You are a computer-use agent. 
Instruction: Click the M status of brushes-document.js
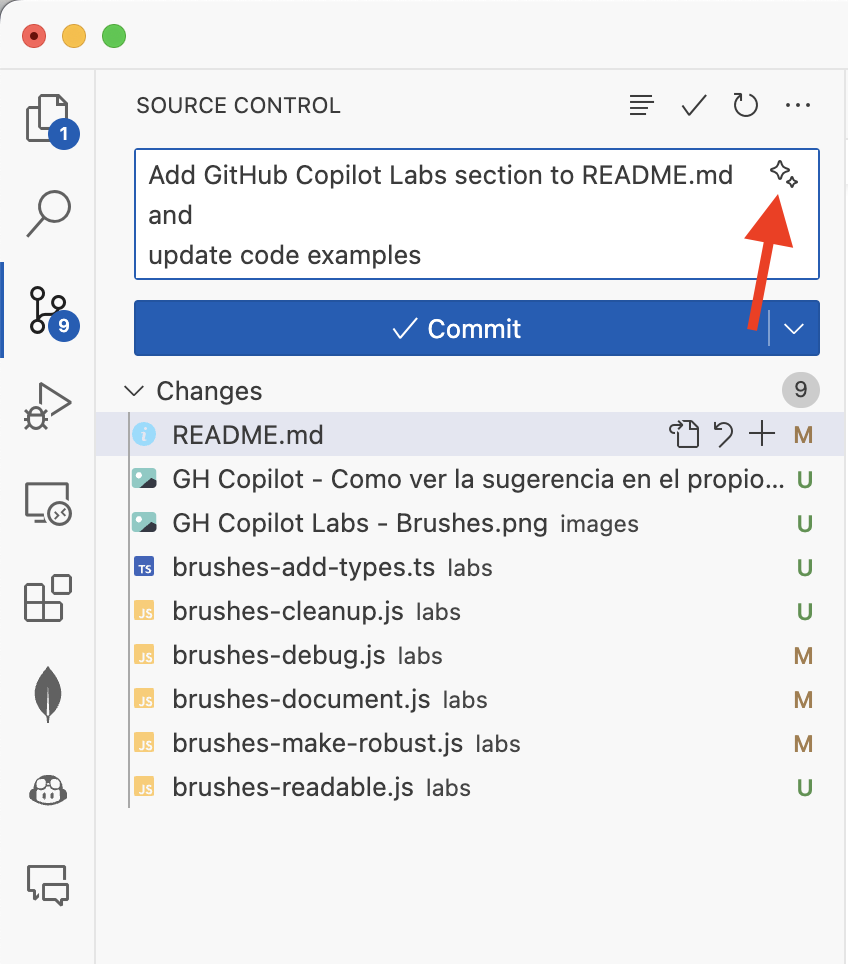pos(803,699)
